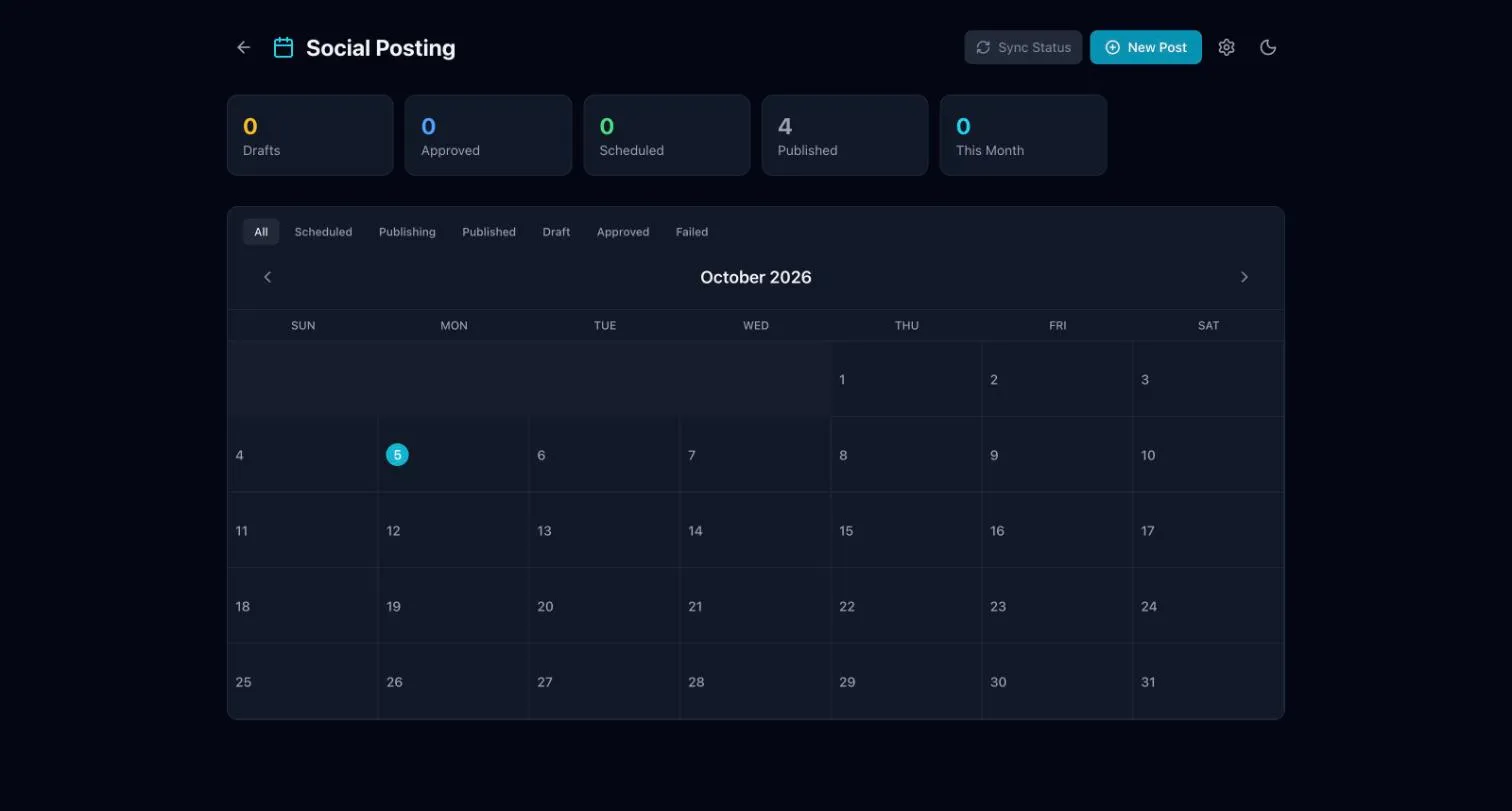Viewport: 1512px width, 811px height.
Task: Choose day 25 in the calendar
Action: click(x=303, y=682)
